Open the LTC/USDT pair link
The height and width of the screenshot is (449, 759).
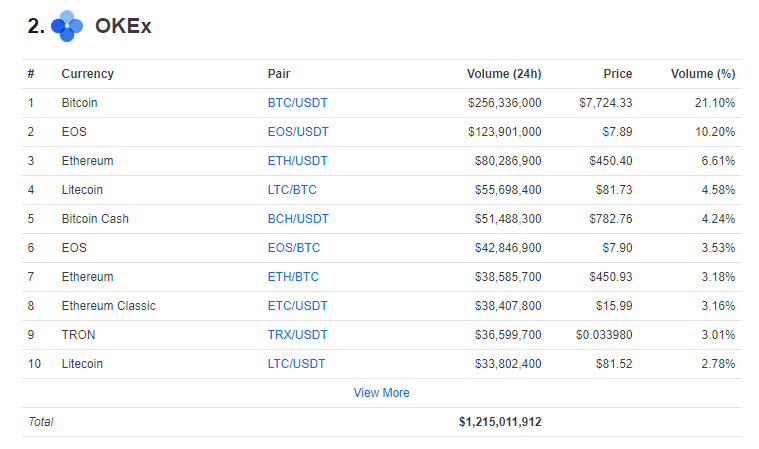[296, 364]
